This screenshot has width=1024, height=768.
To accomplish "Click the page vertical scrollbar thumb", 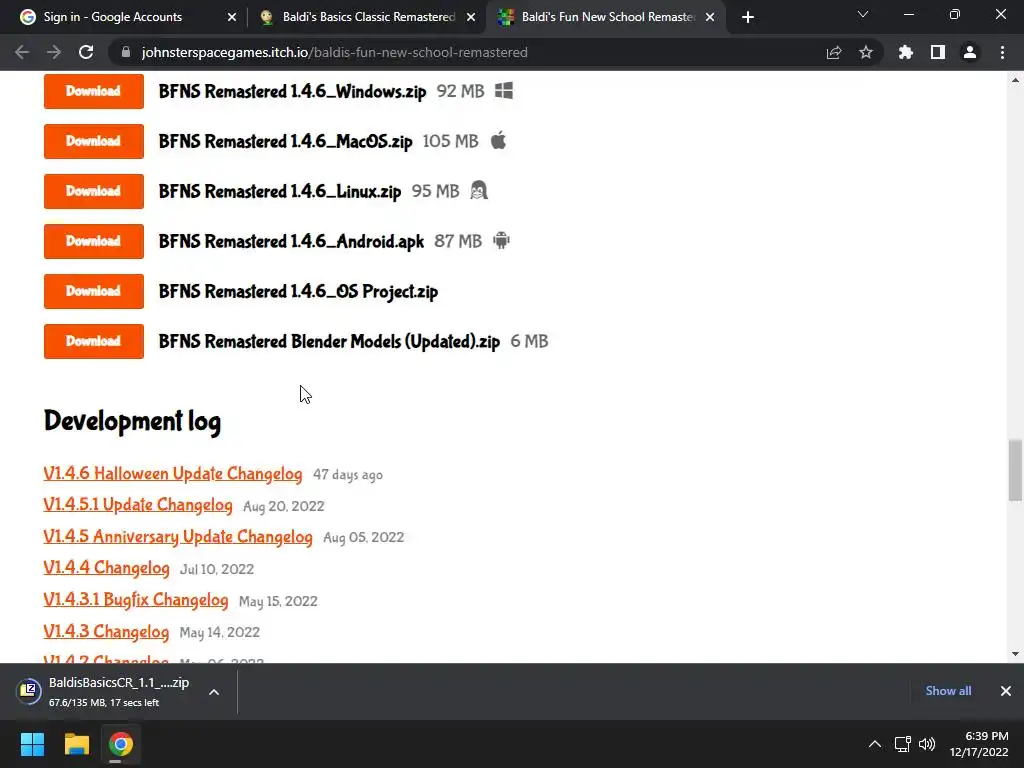I will click(1015, 470).
